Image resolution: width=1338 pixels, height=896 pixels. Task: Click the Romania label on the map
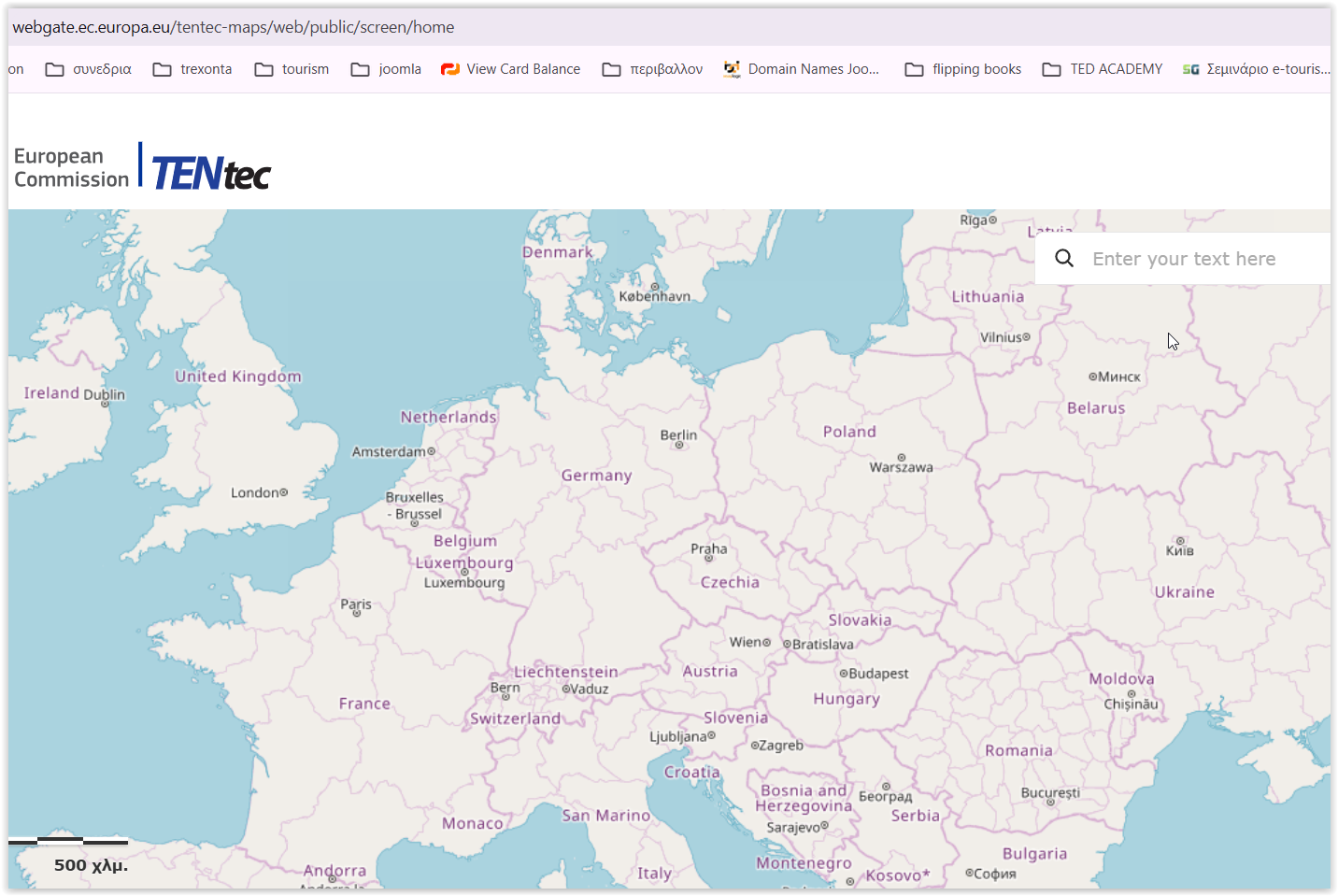click(x=1018, y=750)
